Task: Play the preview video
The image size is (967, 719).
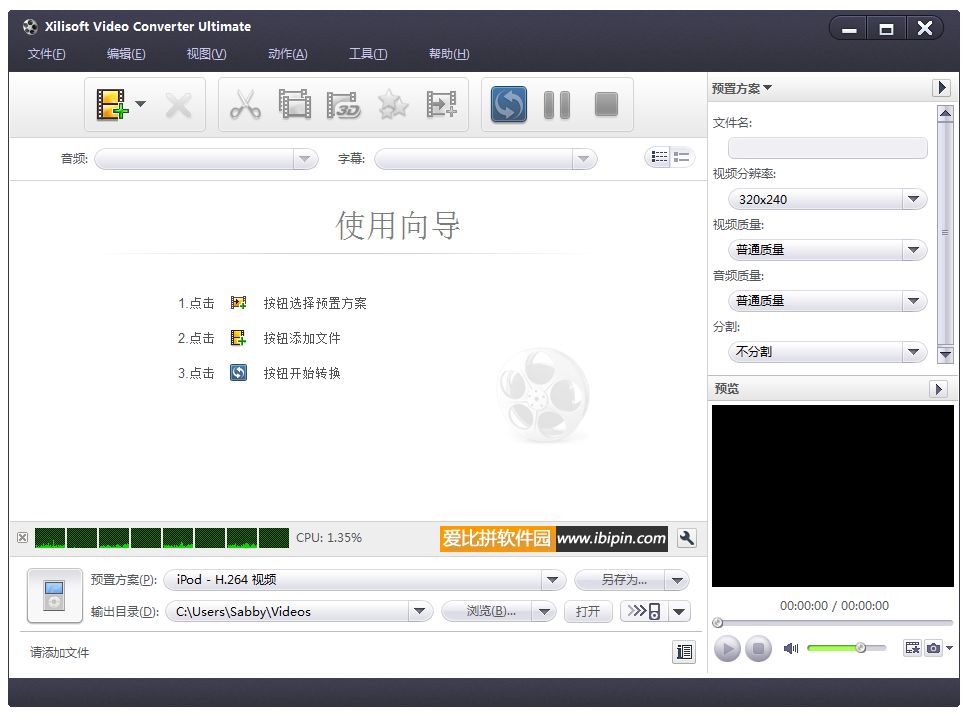Action: tap(727, 649)
